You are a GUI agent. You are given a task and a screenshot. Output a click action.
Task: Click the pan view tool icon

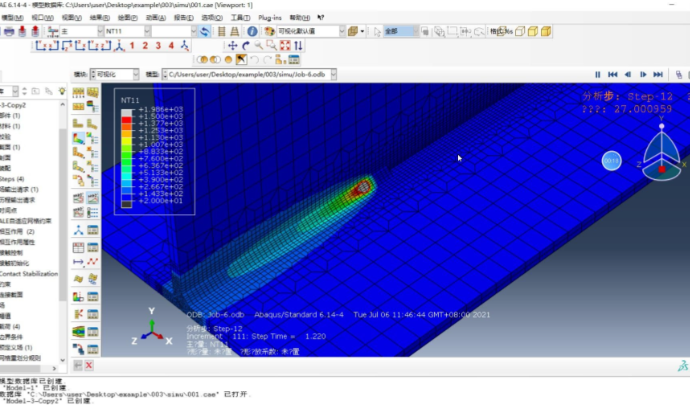click(232, 46)
